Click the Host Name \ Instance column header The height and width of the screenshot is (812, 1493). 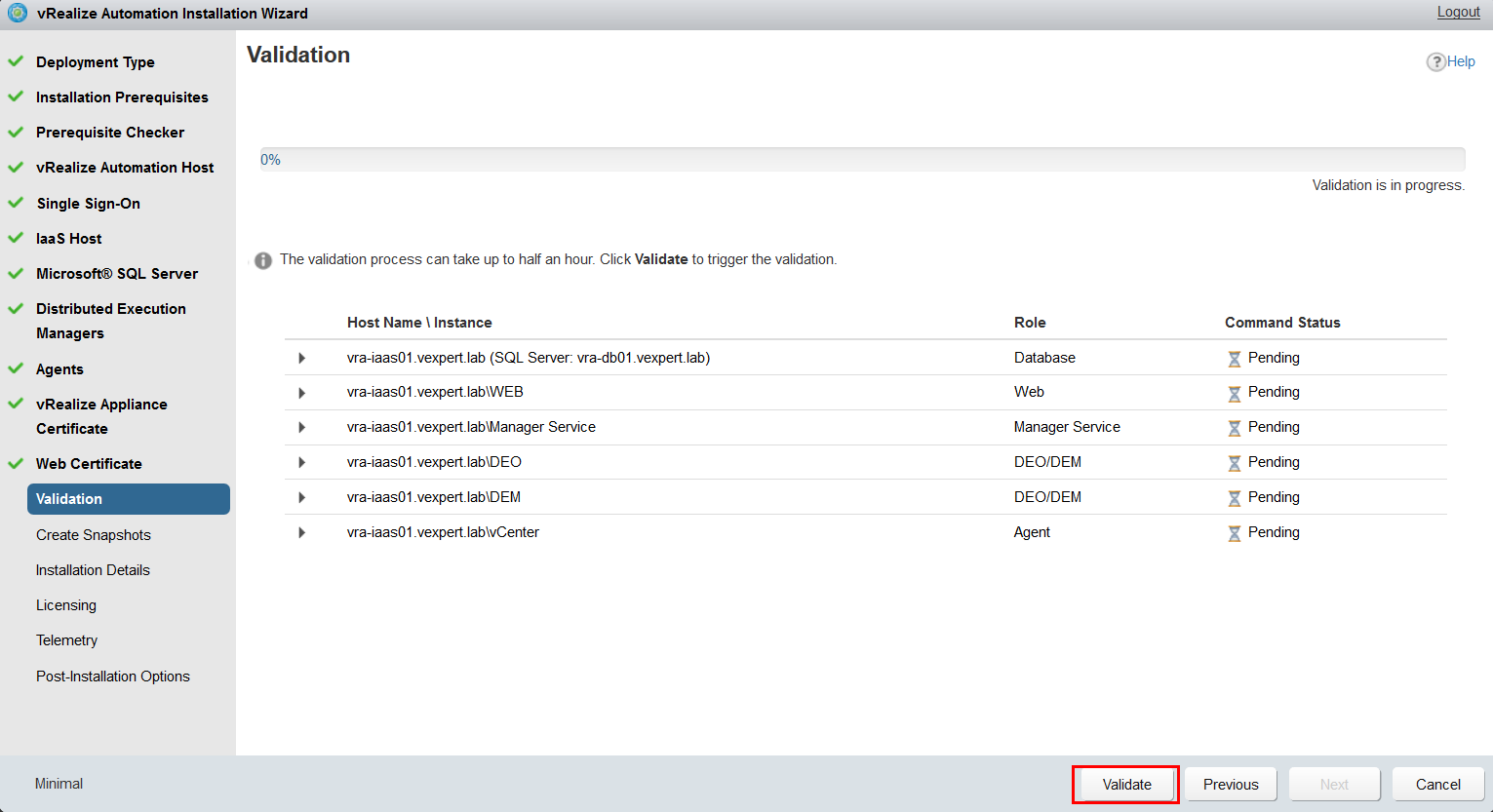click(x=419, y=323)
